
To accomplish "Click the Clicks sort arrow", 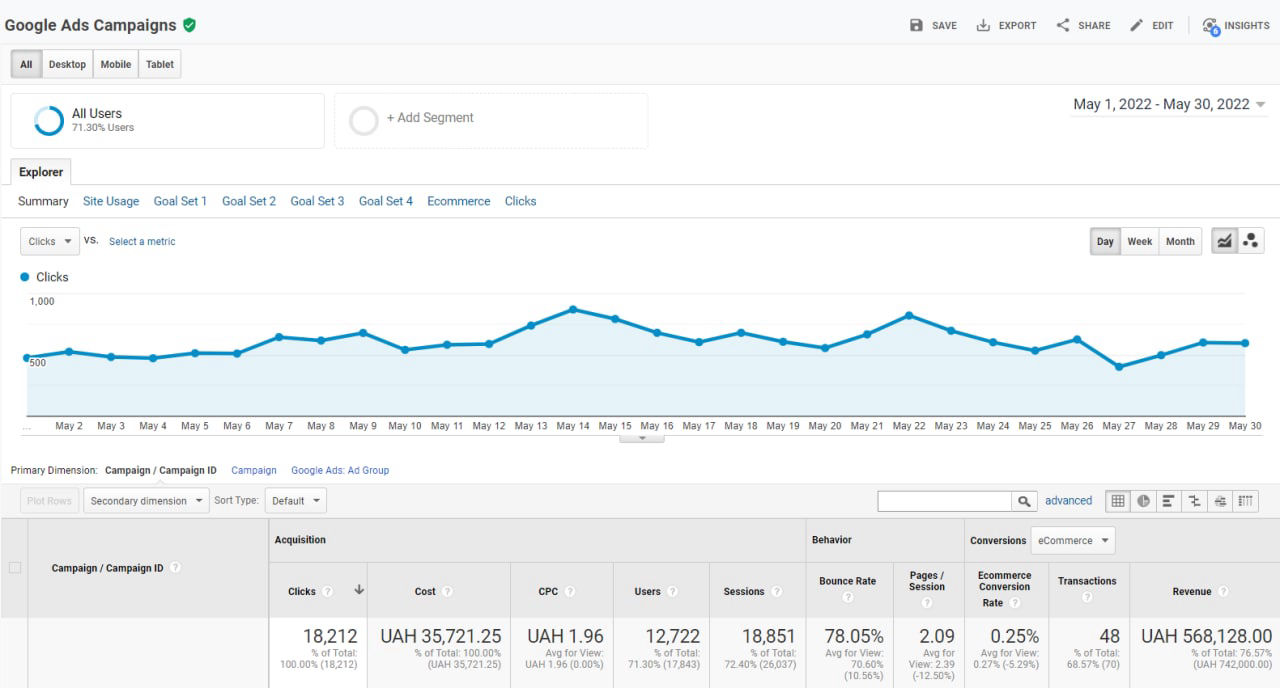I will [x=359, y=591].
